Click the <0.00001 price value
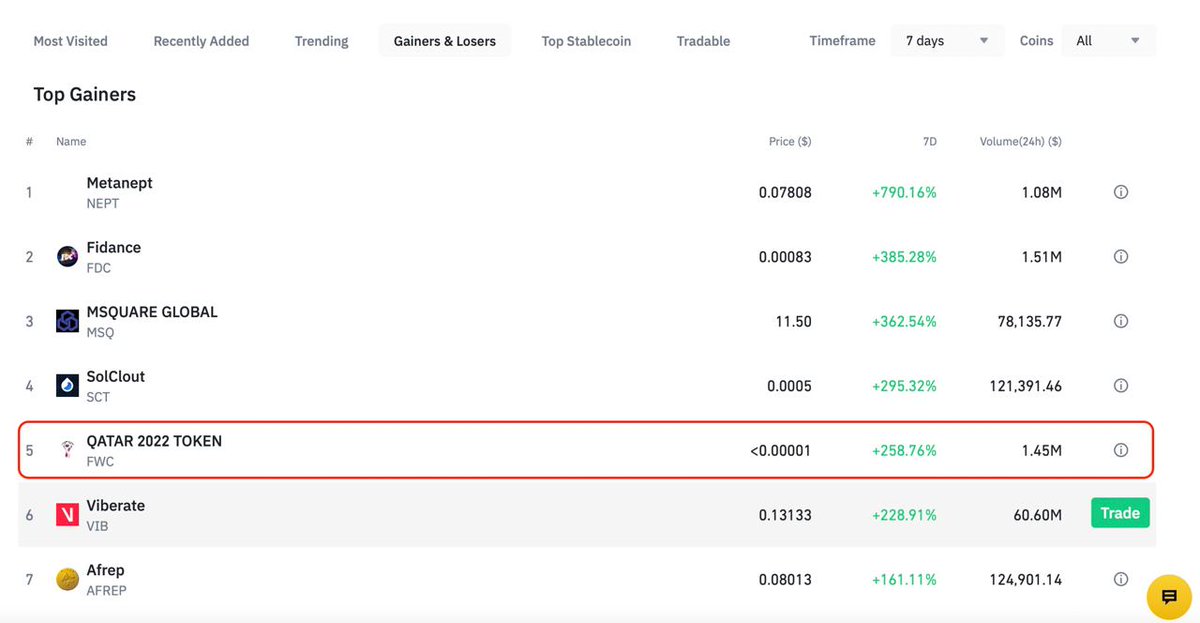Screen dimensions: 1200x623 781,451
